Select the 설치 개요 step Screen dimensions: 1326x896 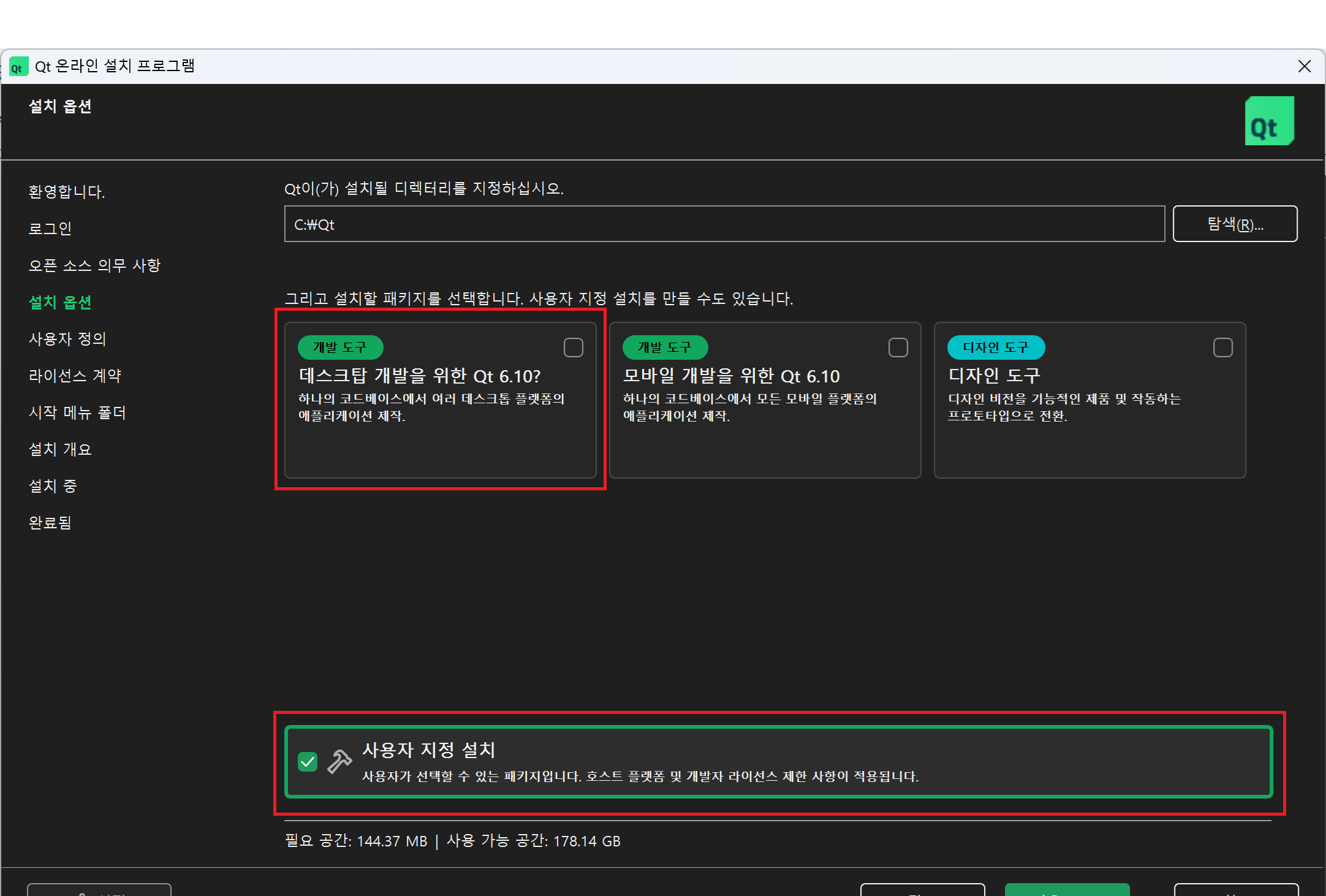click(x=59, y=449)
